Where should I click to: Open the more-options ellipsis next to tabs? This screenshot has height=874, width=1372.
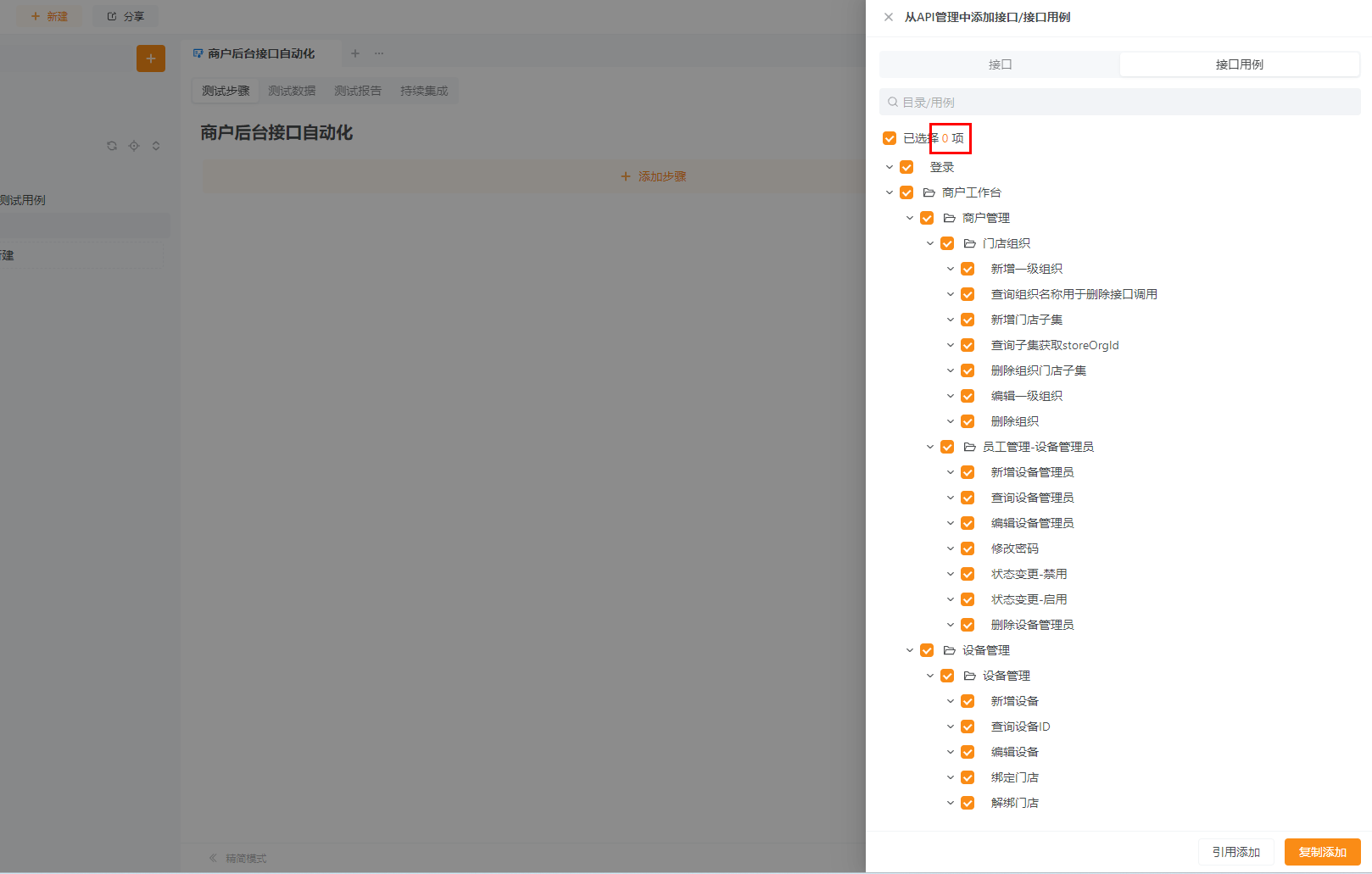coord(379,53)
